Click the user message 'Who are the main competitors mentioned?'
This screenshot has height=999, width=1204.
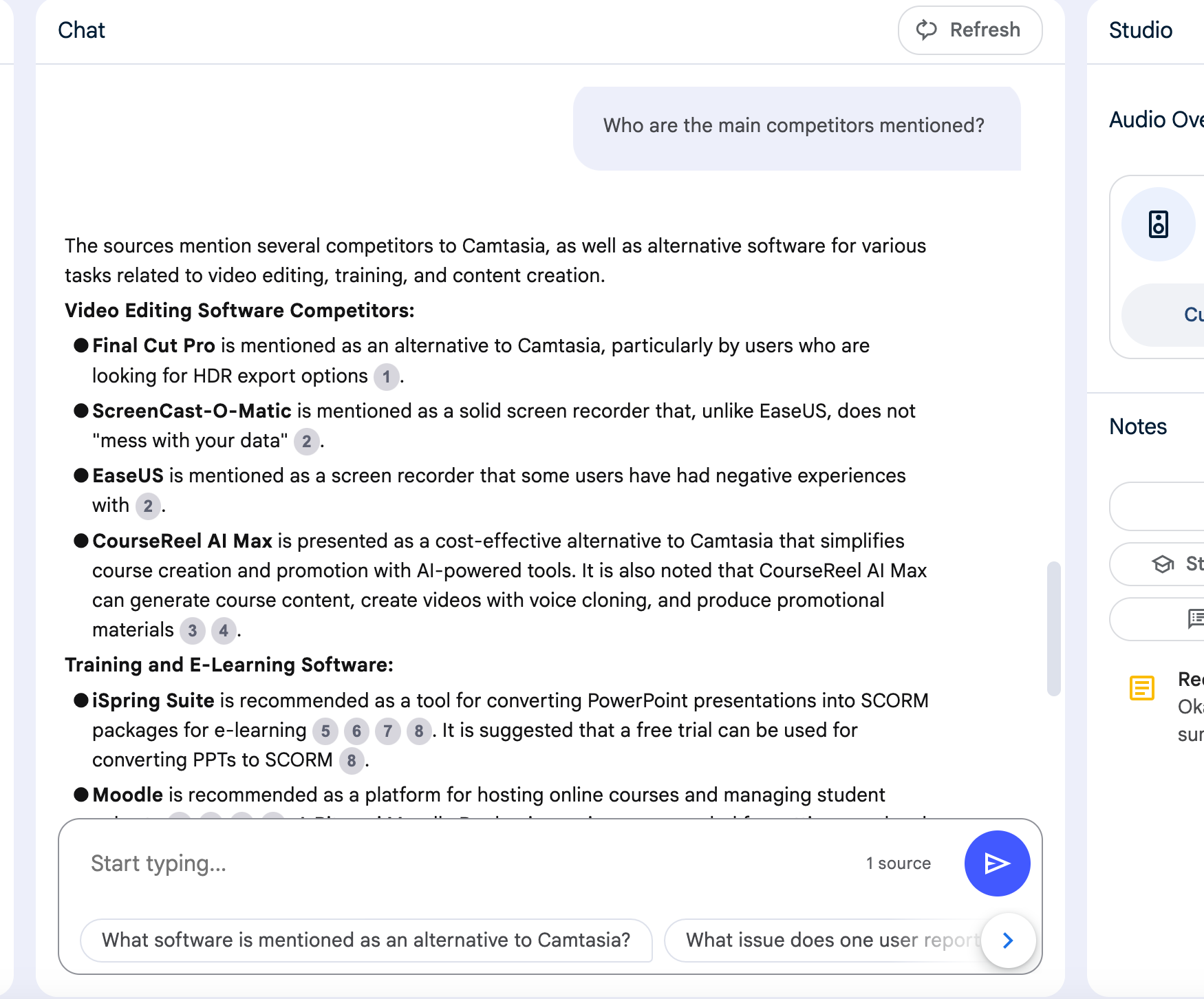797,128
